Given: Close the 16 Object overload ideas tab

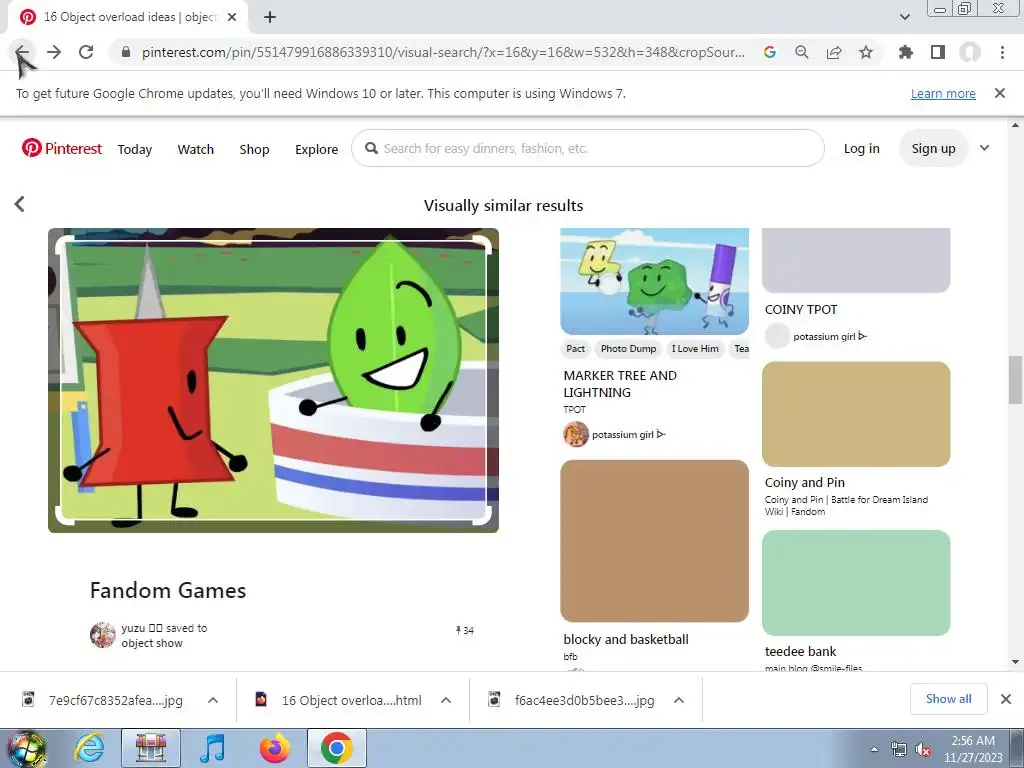Looking at the screenshot, I should click(232, 18).
